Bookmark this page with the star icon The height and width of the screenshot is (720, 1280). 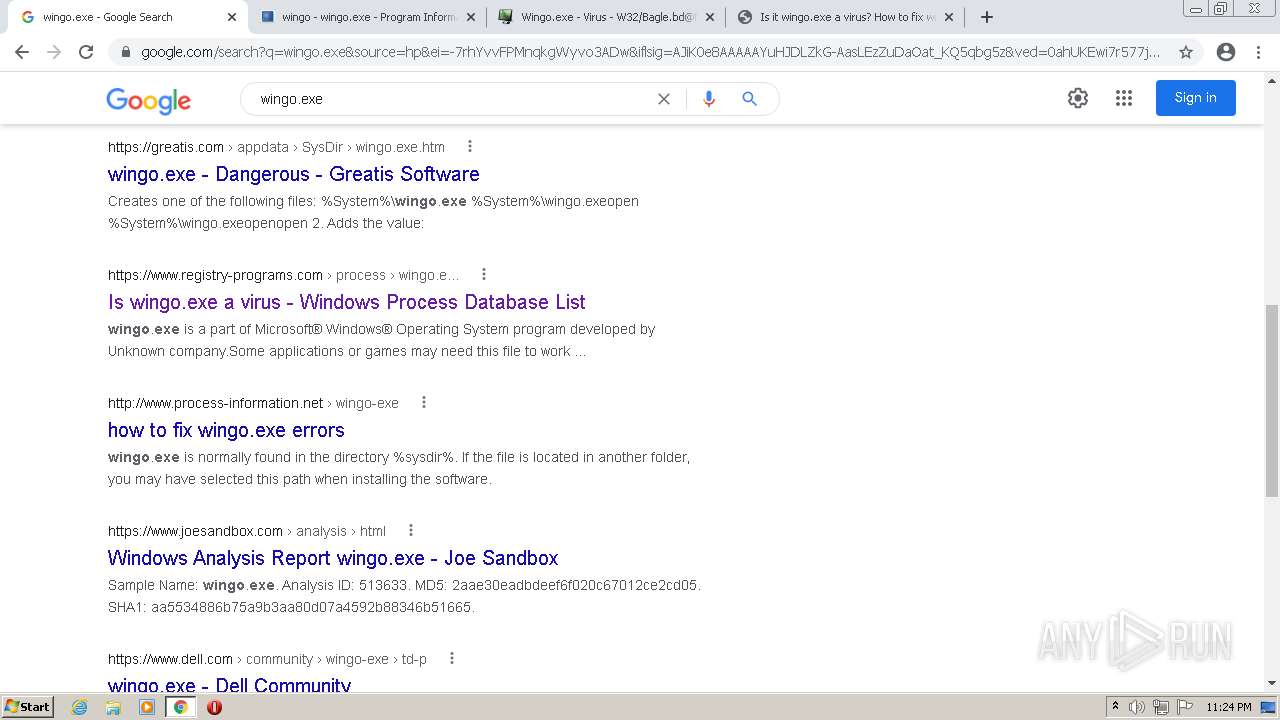pyautogui.click(x=1186, y=52)
